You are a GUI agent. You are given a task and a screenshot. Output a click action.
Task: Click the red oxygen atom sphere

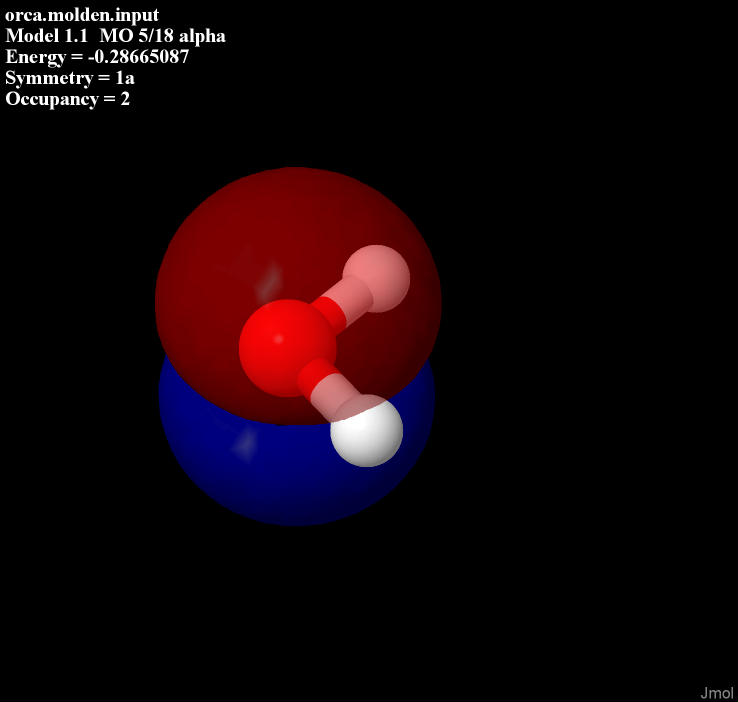pos(287,348)
